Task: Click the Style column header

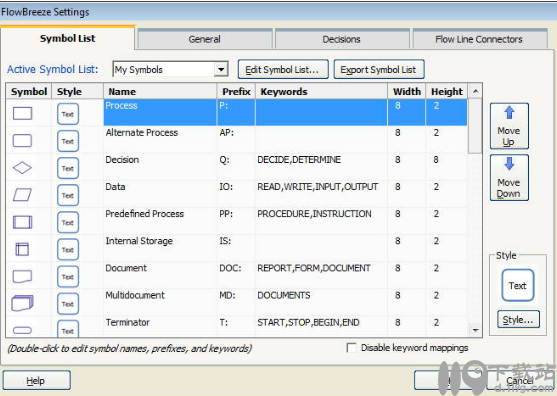Action: (x=77, y=91)
